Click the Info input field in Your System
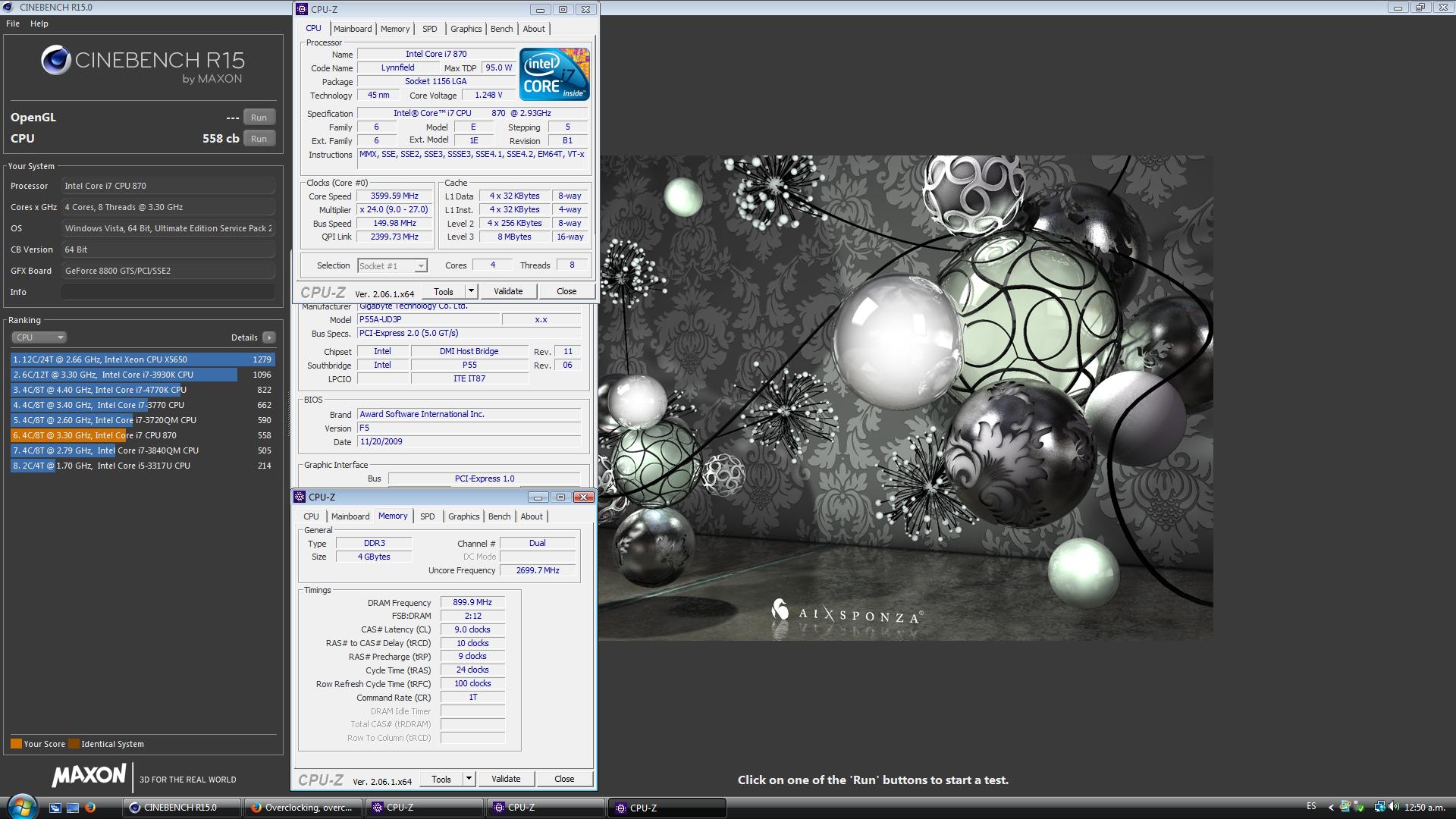Image resolution: width=1456 pixels, height=819 pixels. (x=168, y=292)
